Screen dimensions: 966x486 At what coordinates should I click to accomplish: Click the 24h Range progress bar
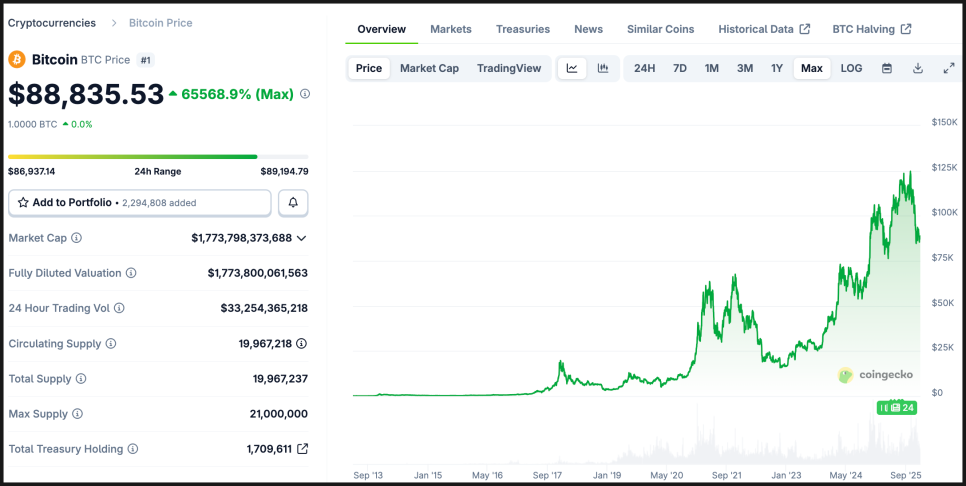(158, 157)
